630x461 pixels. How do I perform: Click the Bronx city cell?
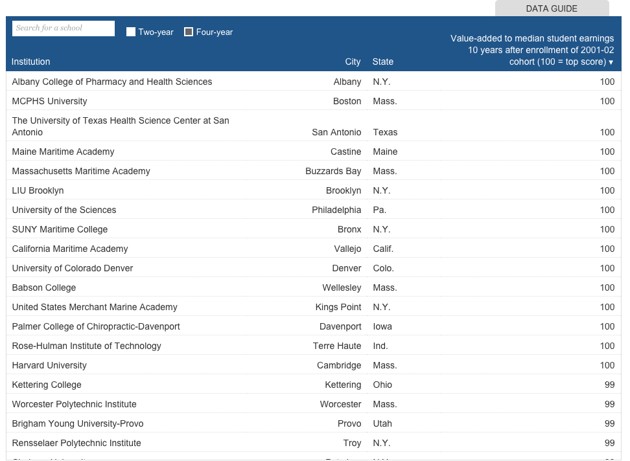pyautogui.click(x=349, y=229)
